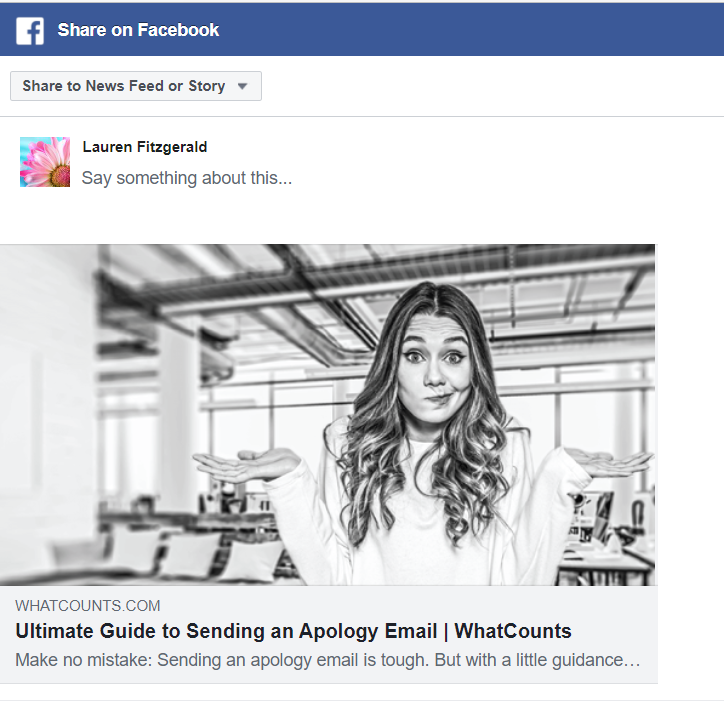
Task: Click Lauren Fitzgerald's pink flower profile picture
Action: pos(45,162)
